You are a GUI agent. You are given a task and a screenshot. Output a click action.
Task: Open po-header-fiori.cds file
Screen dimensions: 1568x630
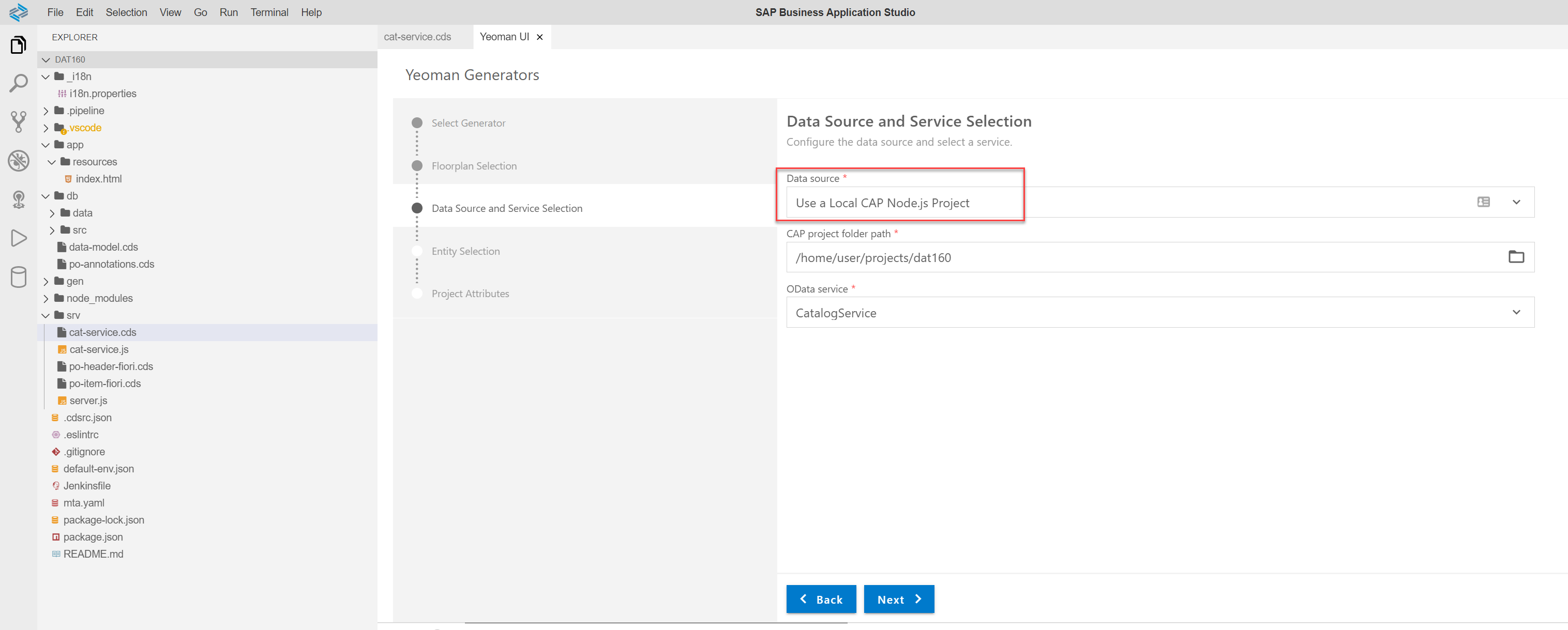click(111, 366)
